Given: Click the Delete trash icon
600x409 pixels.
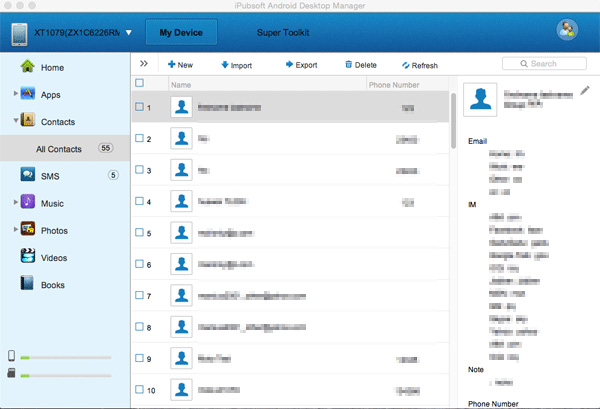Looking at the screenshot, I should 348,65.
